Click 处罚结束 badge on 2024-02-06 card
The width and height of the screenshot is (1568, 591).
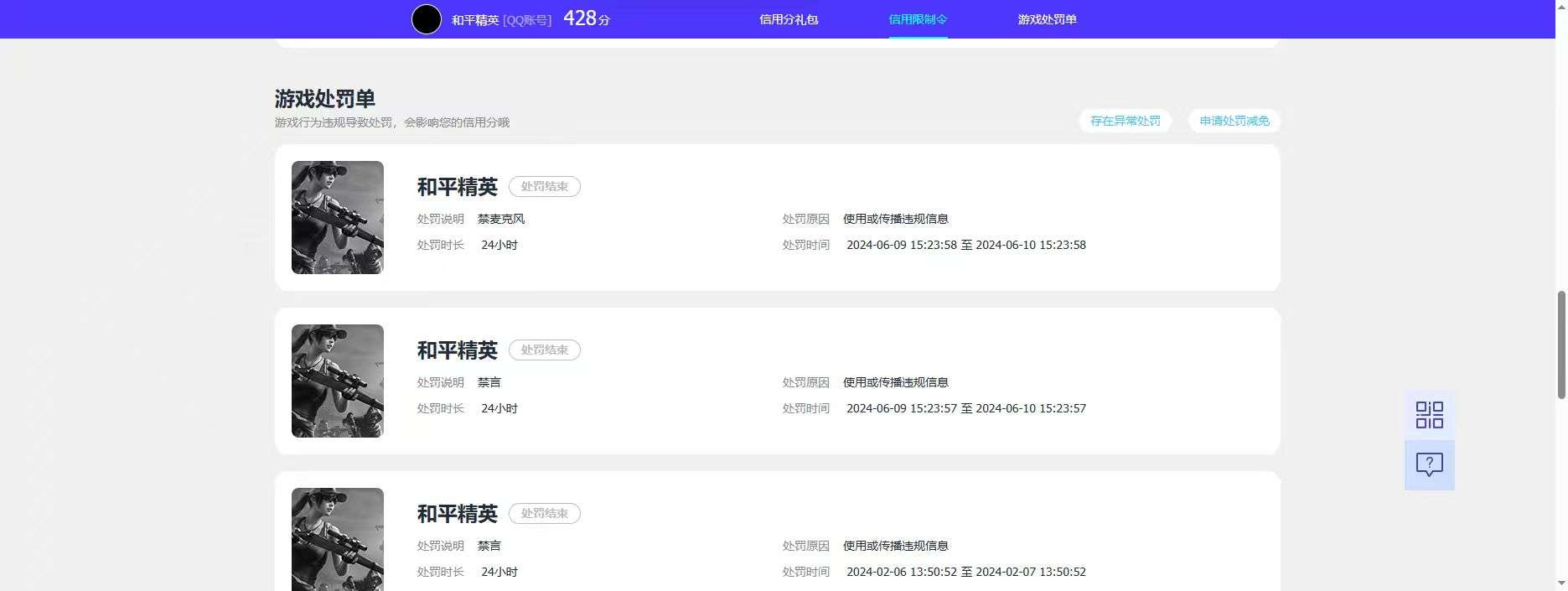click(x=545, y=513)
